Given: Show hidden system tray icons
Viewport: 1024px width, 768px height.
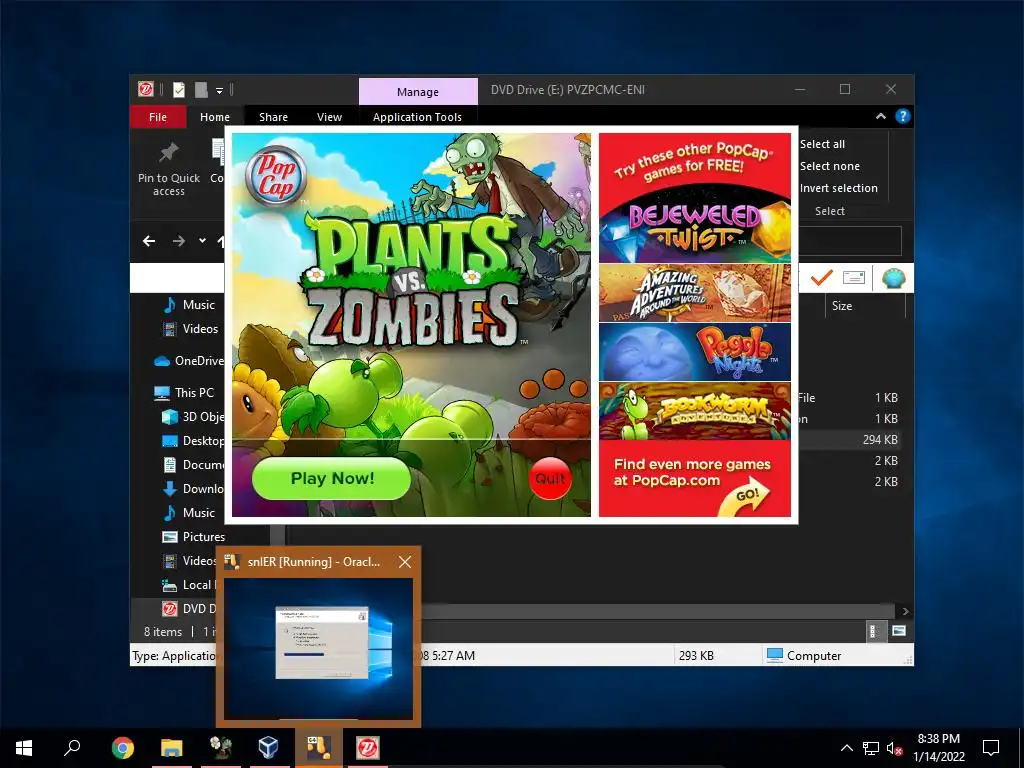Looking at the screenshot, I should point(846,748).
